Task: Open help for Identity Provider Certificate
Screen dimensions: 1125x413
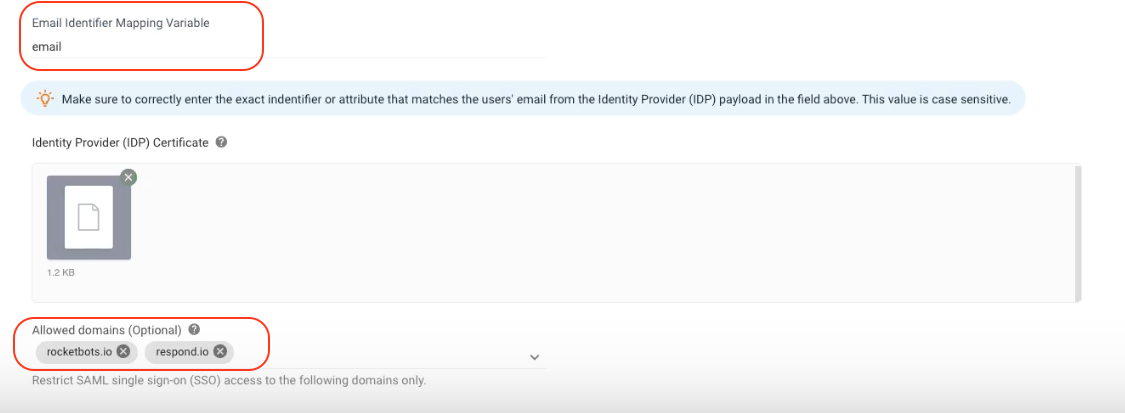Action: coord(221,142)
